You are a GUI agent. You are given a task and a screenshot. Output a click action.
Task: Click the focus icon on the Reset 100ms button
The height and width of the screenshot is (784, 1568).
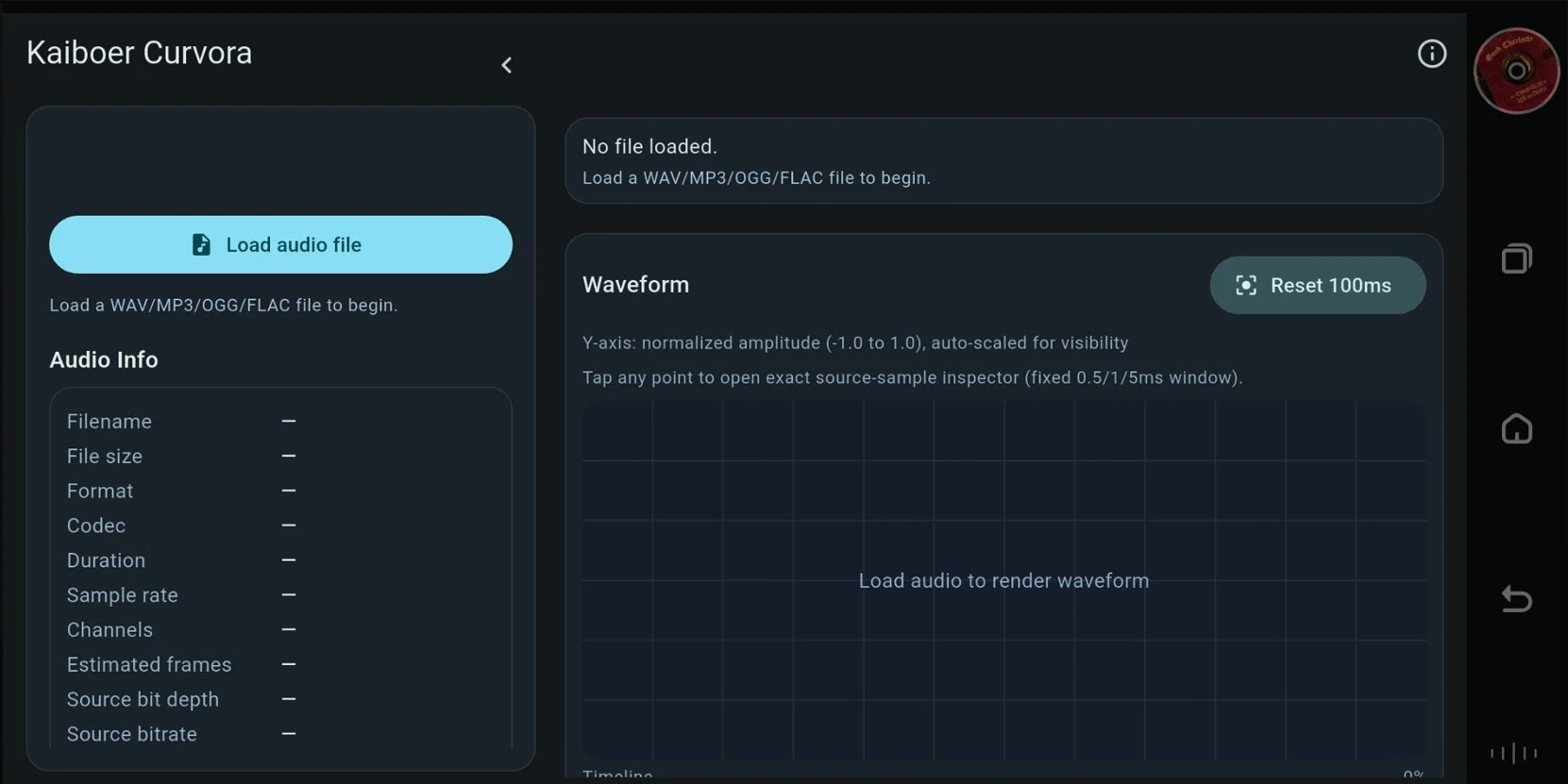pyautogui.click(x=1246, y=285)
